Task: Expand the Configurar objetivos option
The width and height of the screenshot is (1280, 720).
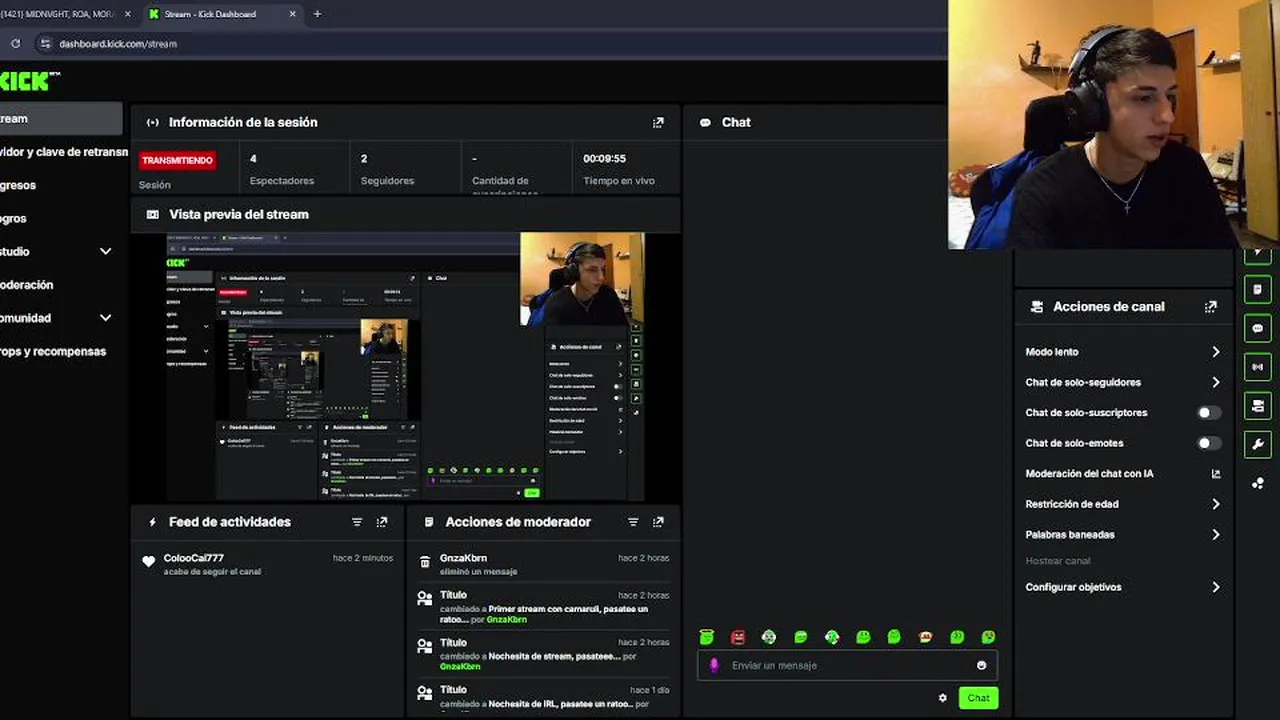Action: click(x=1216, y=587)
